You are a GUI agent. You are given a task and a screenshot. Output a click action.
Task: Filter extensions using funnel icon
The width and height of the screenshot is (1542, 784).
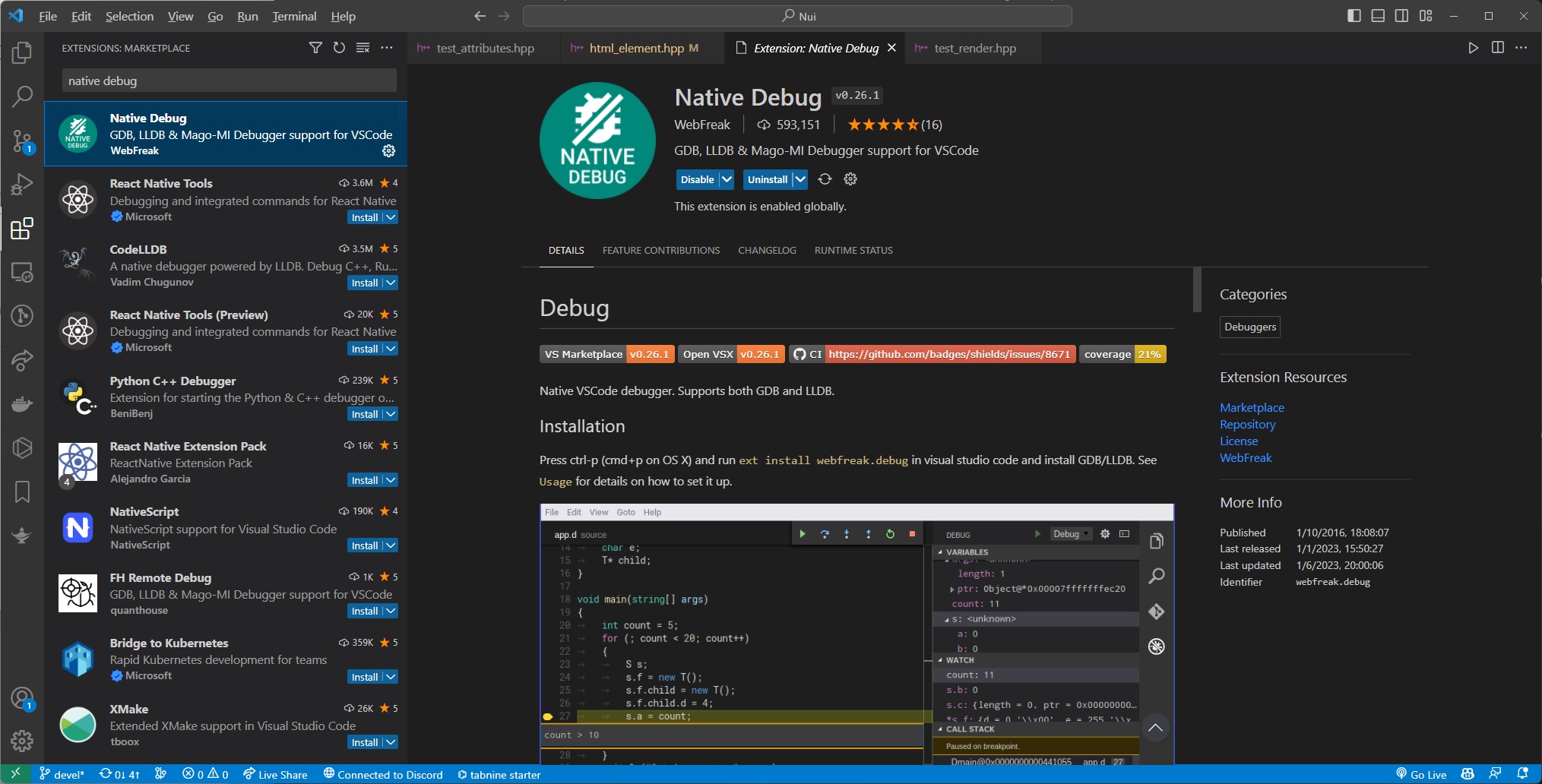(315, 48)
